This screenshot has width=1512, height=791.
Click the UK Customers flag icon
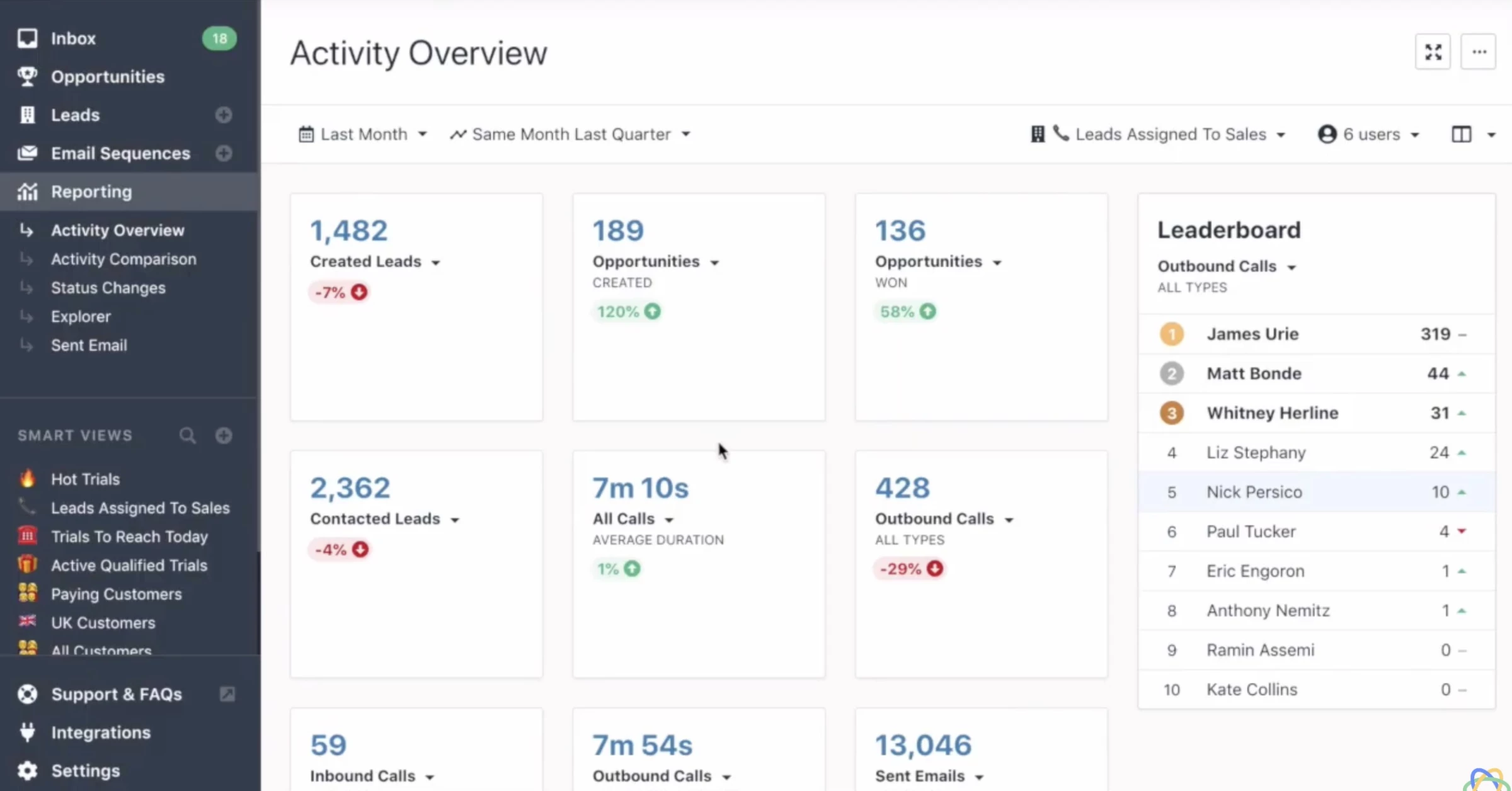click(x=27, y=622)
